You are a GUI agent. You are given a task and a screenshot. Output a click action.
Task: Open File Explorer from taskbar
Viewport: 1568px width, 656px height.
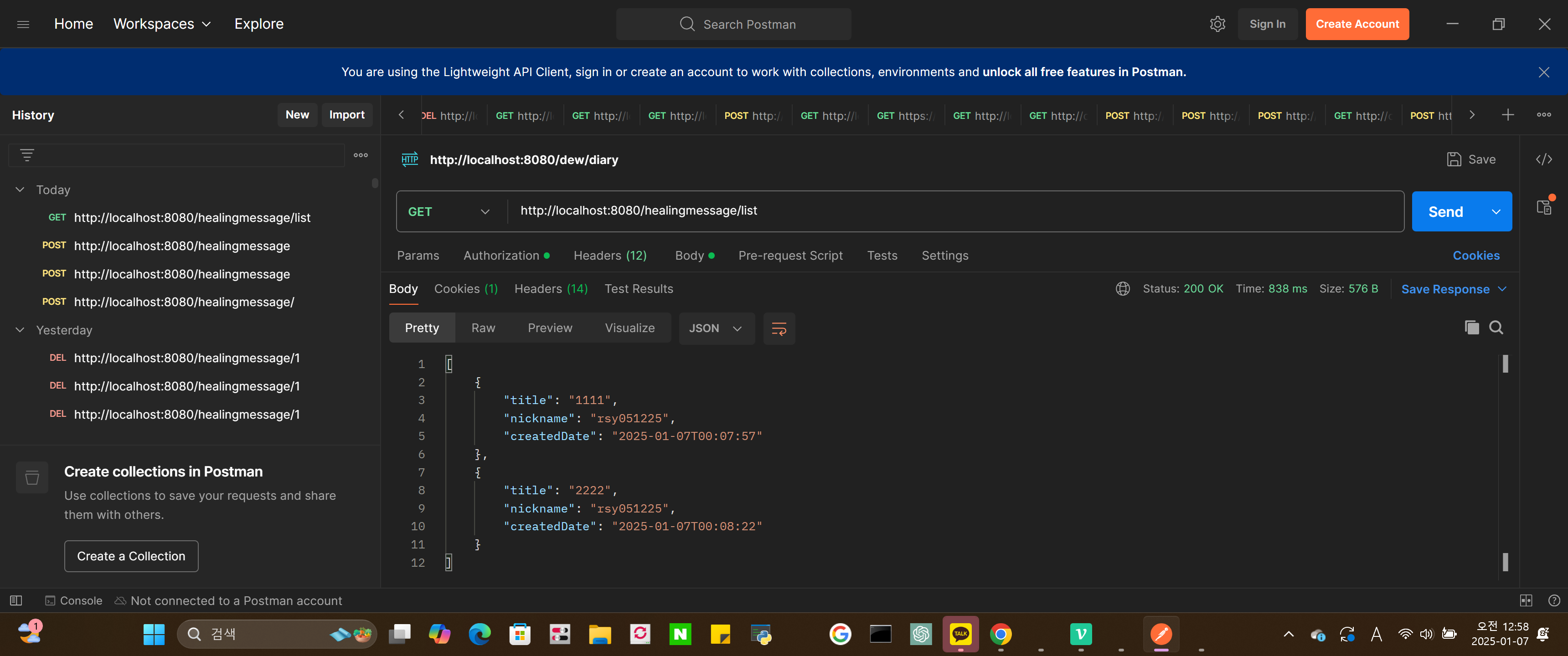pyautogui.click(x=599, y=635)
